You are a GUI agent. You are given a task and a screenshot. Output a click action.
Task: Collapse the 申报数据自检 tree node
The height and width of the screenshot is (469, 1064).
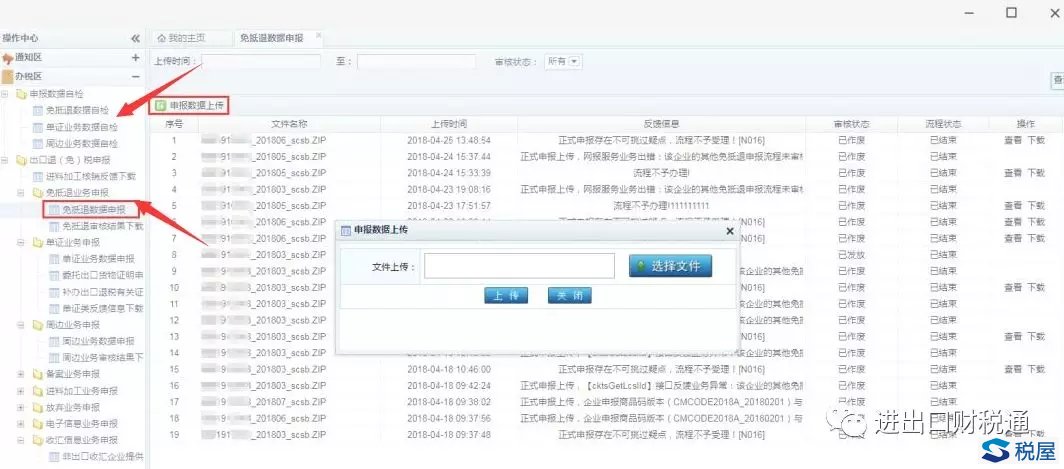pyautogui.click(x=5, y=94)
